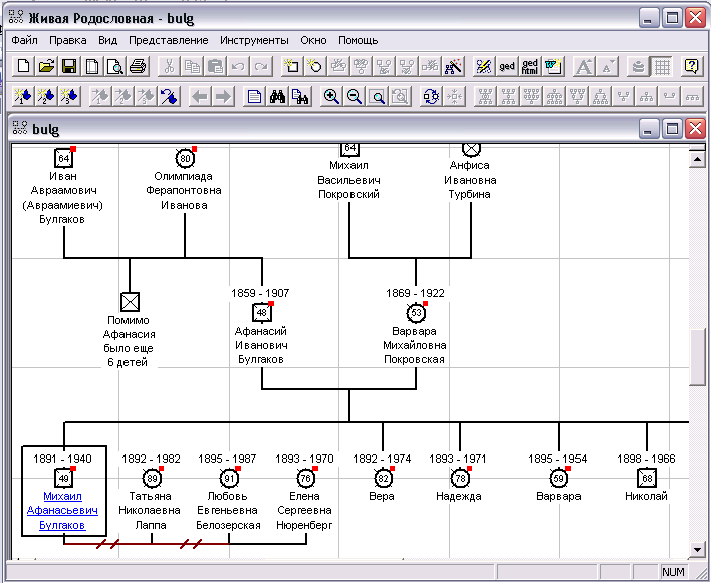
Task: Open help question mark icon
Action: 692,67
